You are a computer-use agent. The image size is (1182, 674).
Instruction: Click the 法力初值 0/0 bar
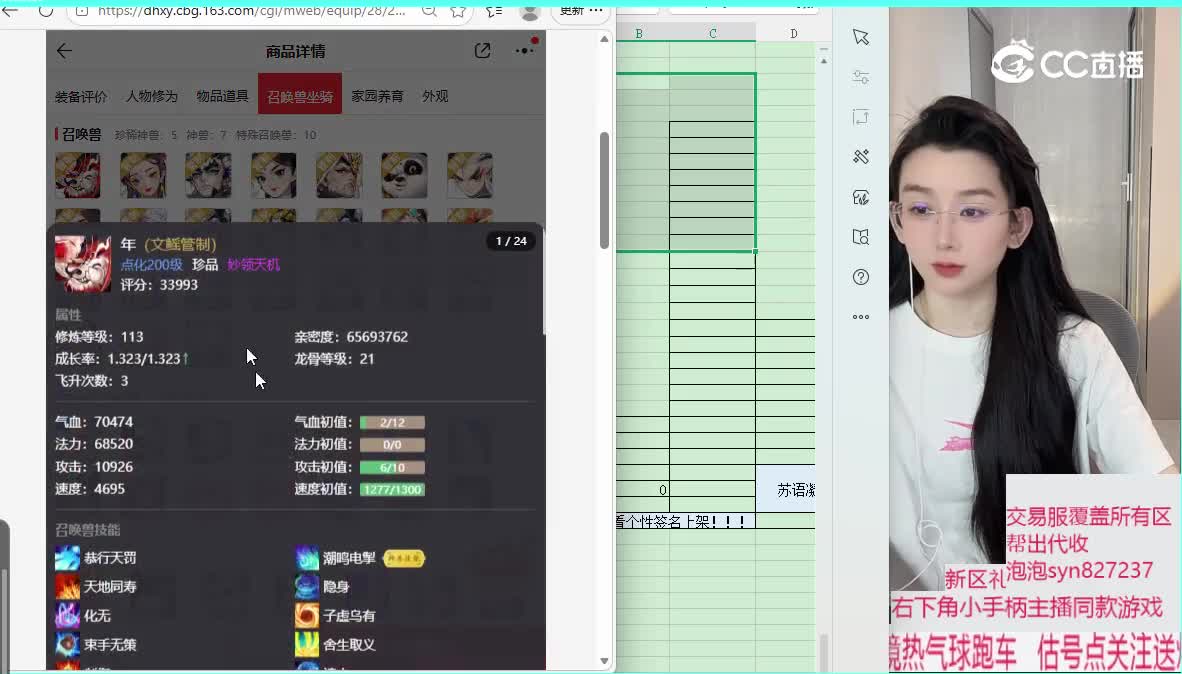[x=392, y=445]
